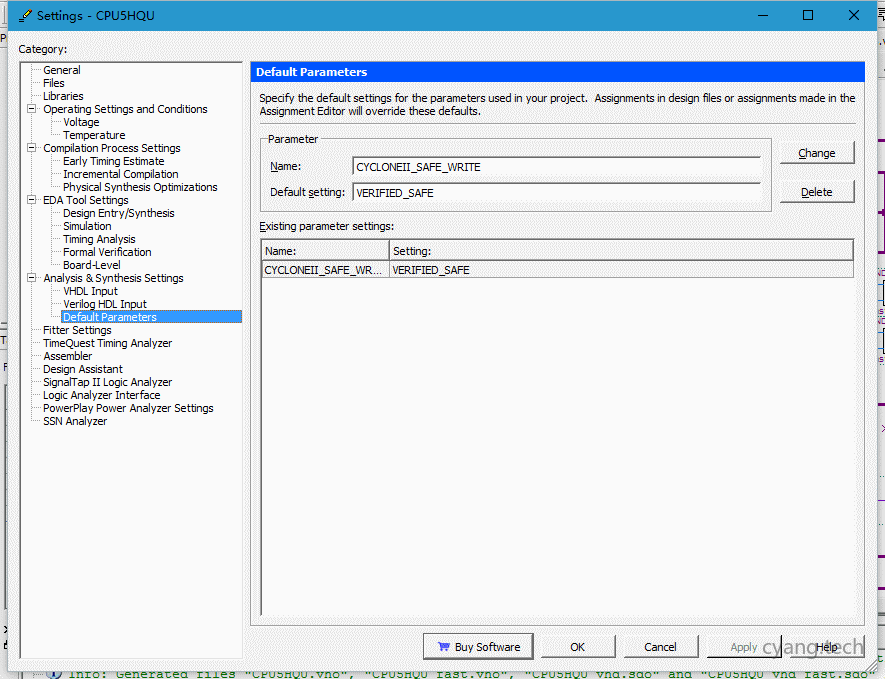Image resolution: width=885 pixels, height=679 pixels.
Task: Click Cancel to dismiss settings
Action: [660, 647]
